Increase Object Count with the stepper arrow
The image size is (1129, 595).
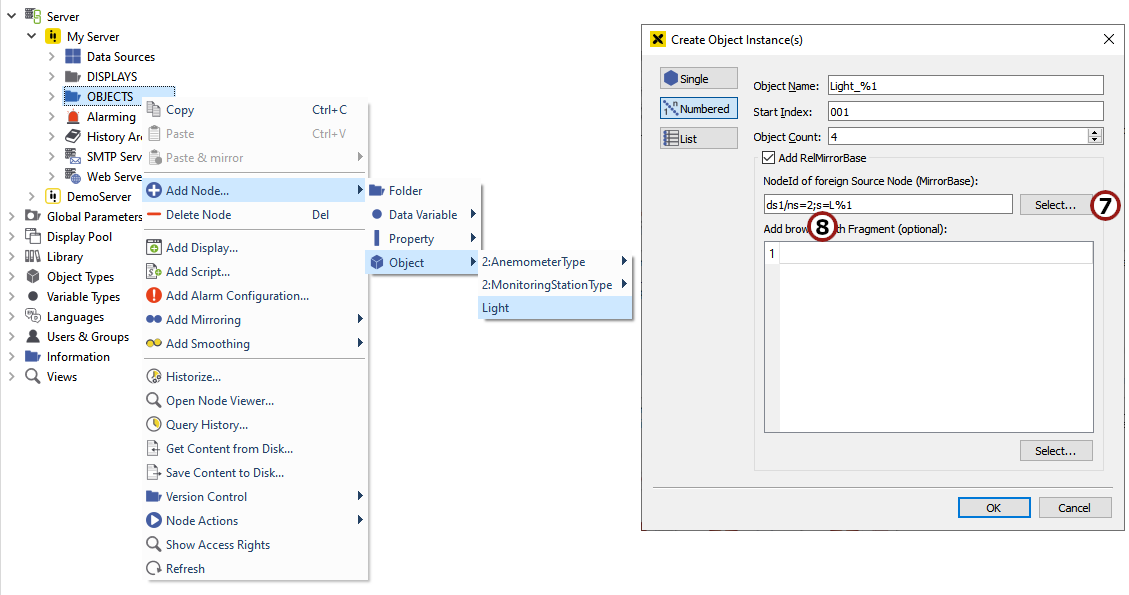coord(1093,132)
